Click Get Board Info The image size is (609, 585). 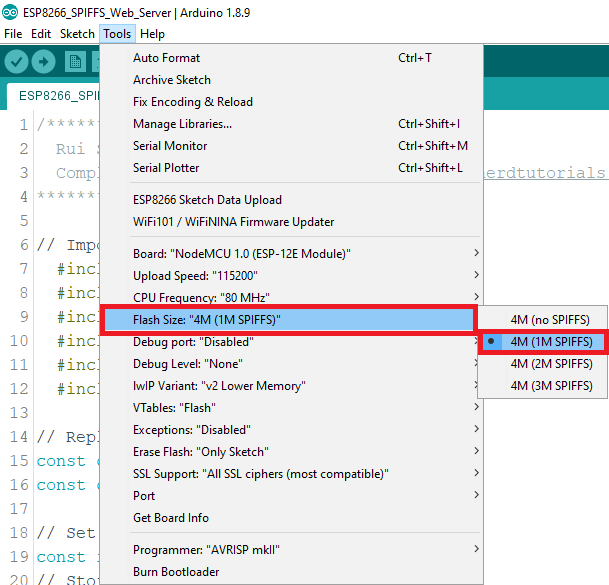pos(171,518)
